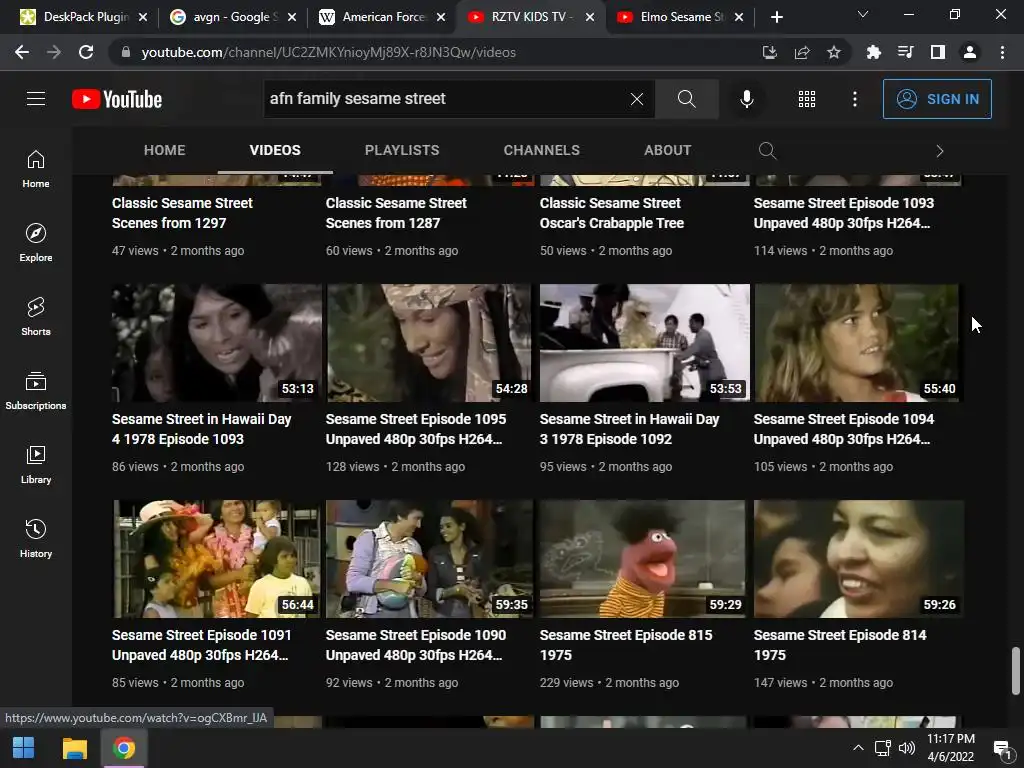1024x768 pixels.
Task: Open the Chrome profile avatar icon
Action: [970, 52]
